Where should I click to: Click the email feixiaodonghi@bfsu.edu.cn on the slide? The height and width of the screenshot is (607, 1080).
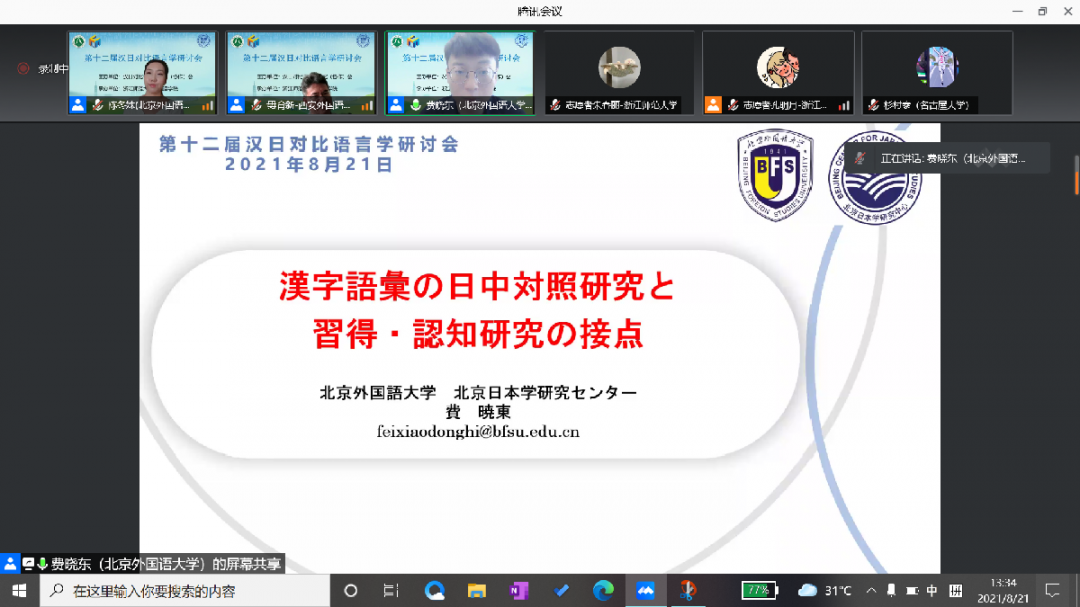[478, 432]
